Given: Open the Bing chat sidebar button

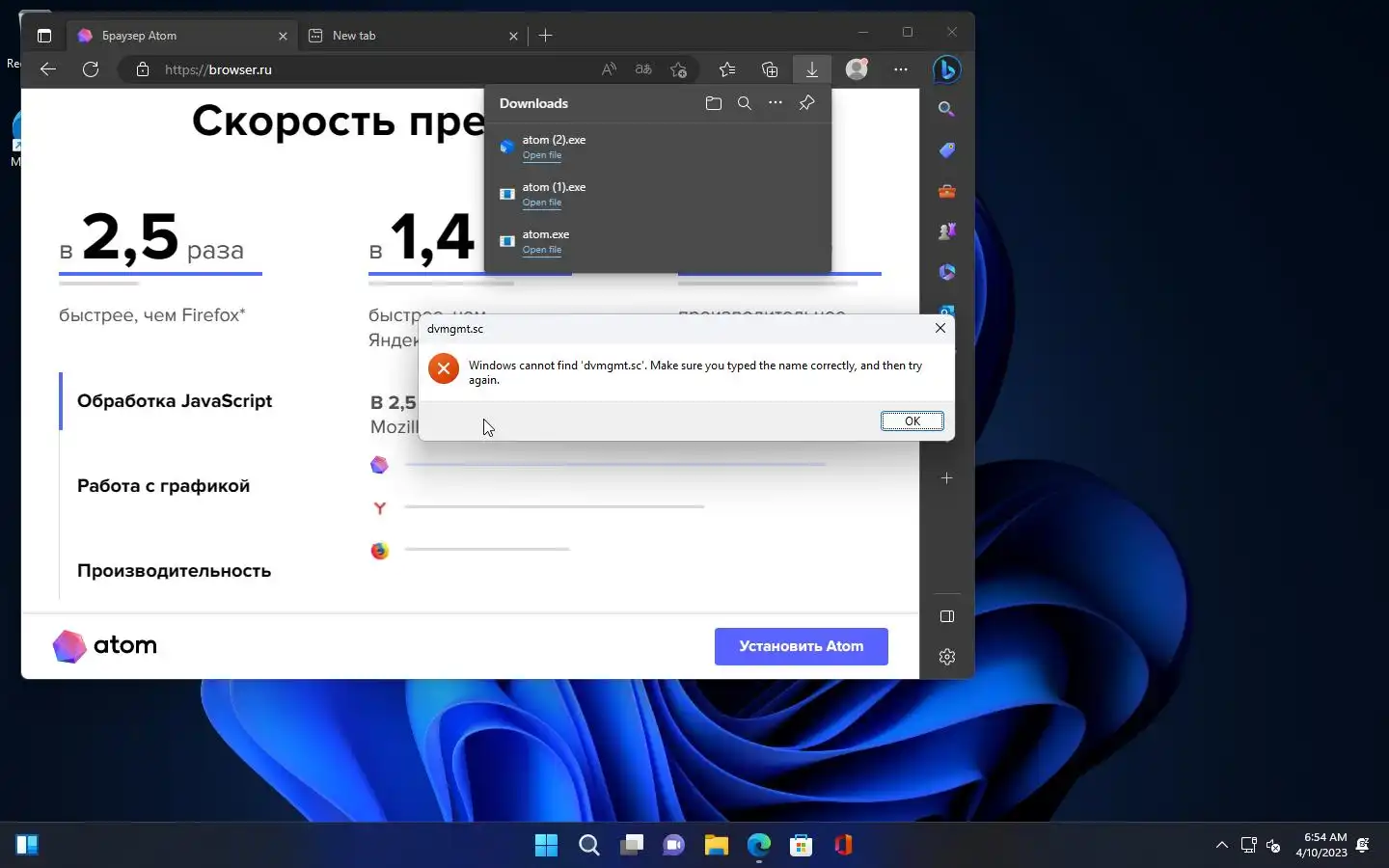Looking at the screenshot, I should click(x=947, y=69).
